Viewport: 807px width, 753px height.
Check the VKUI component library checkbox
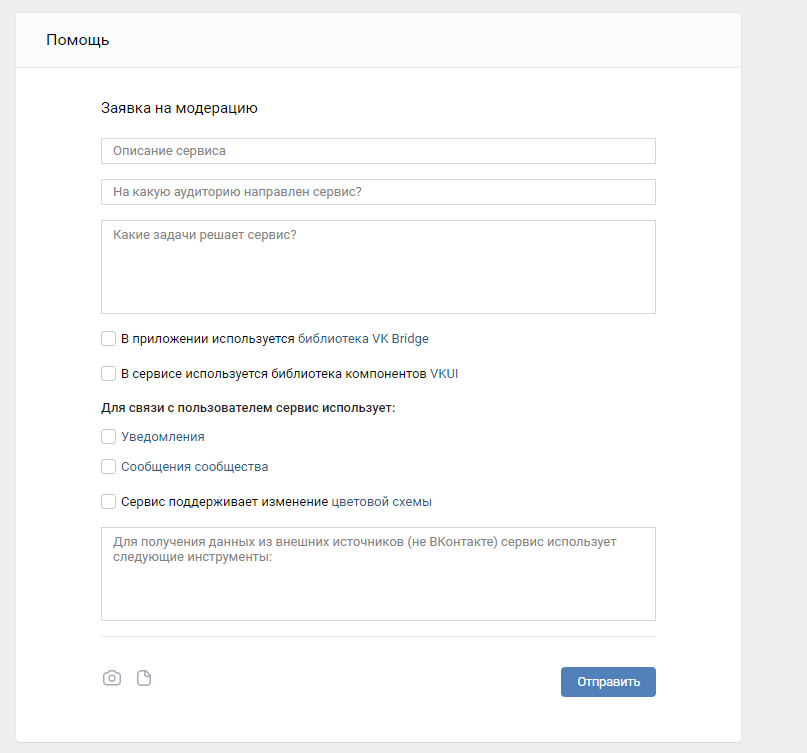tap(109, 374)
